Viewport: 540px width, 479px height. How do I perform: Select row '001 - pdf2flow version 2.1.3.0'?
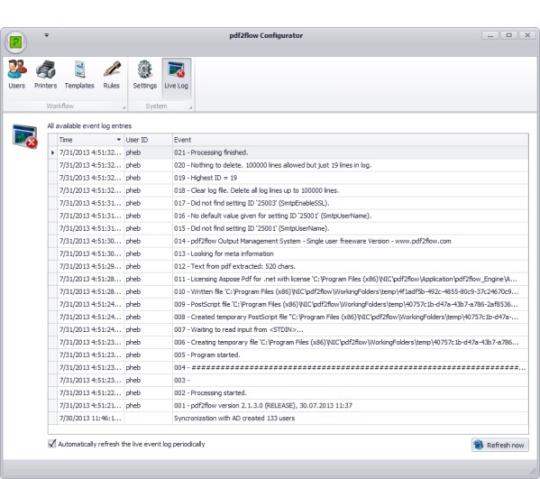click(x=288, y=406)
